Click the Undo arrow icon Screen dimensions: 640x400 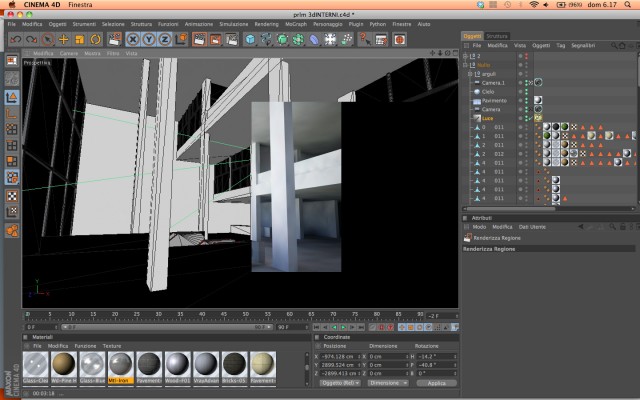tap(16, 40)
